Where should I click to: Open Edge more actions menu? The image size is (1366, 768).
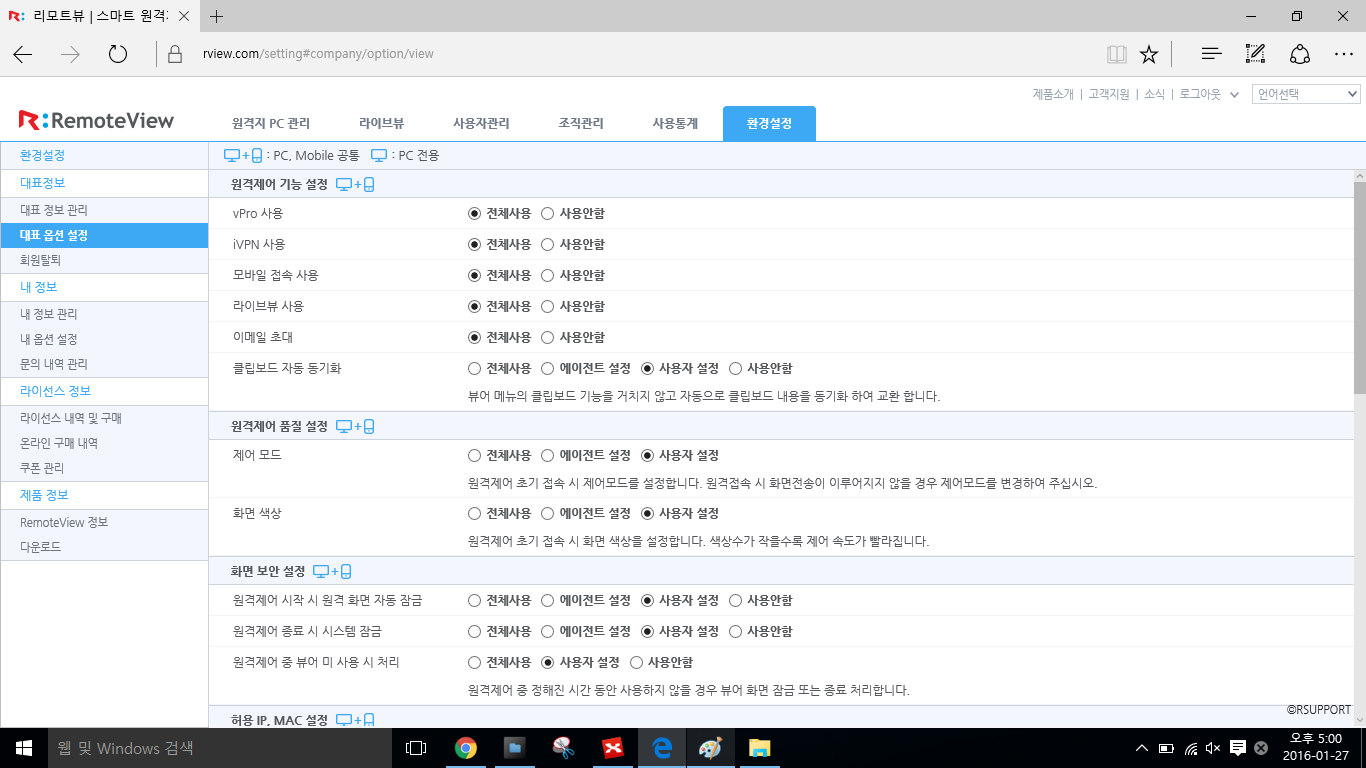[x=1344, y=54]
